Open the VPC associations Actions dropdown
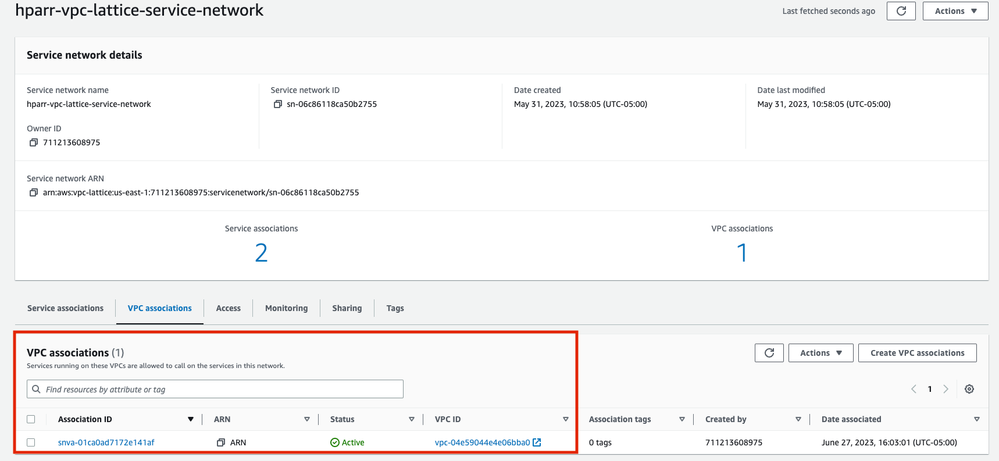 [x=821, y=353]
